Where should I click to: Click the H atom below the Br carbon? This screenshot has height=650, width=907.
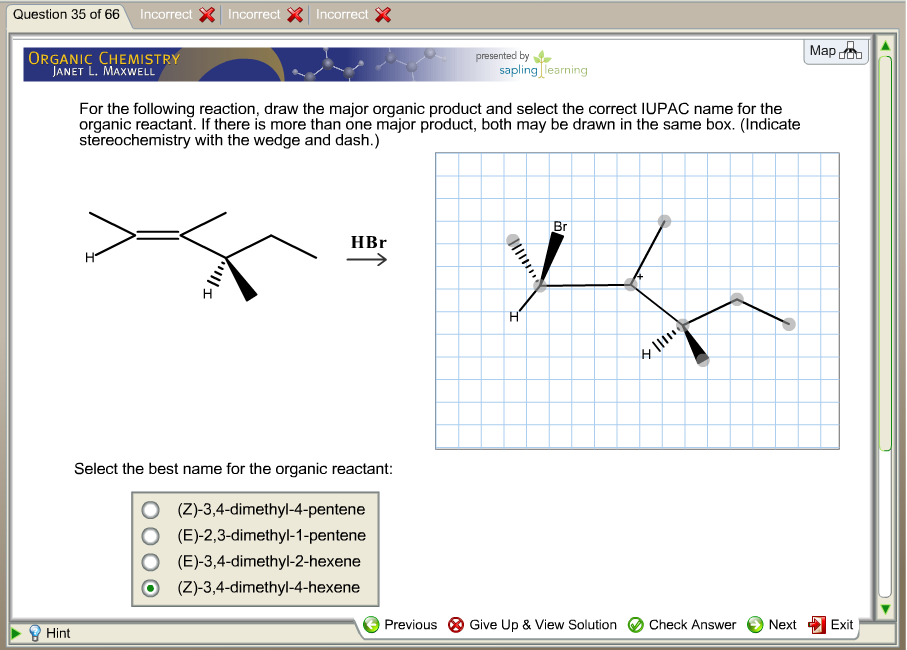[514, 316]
